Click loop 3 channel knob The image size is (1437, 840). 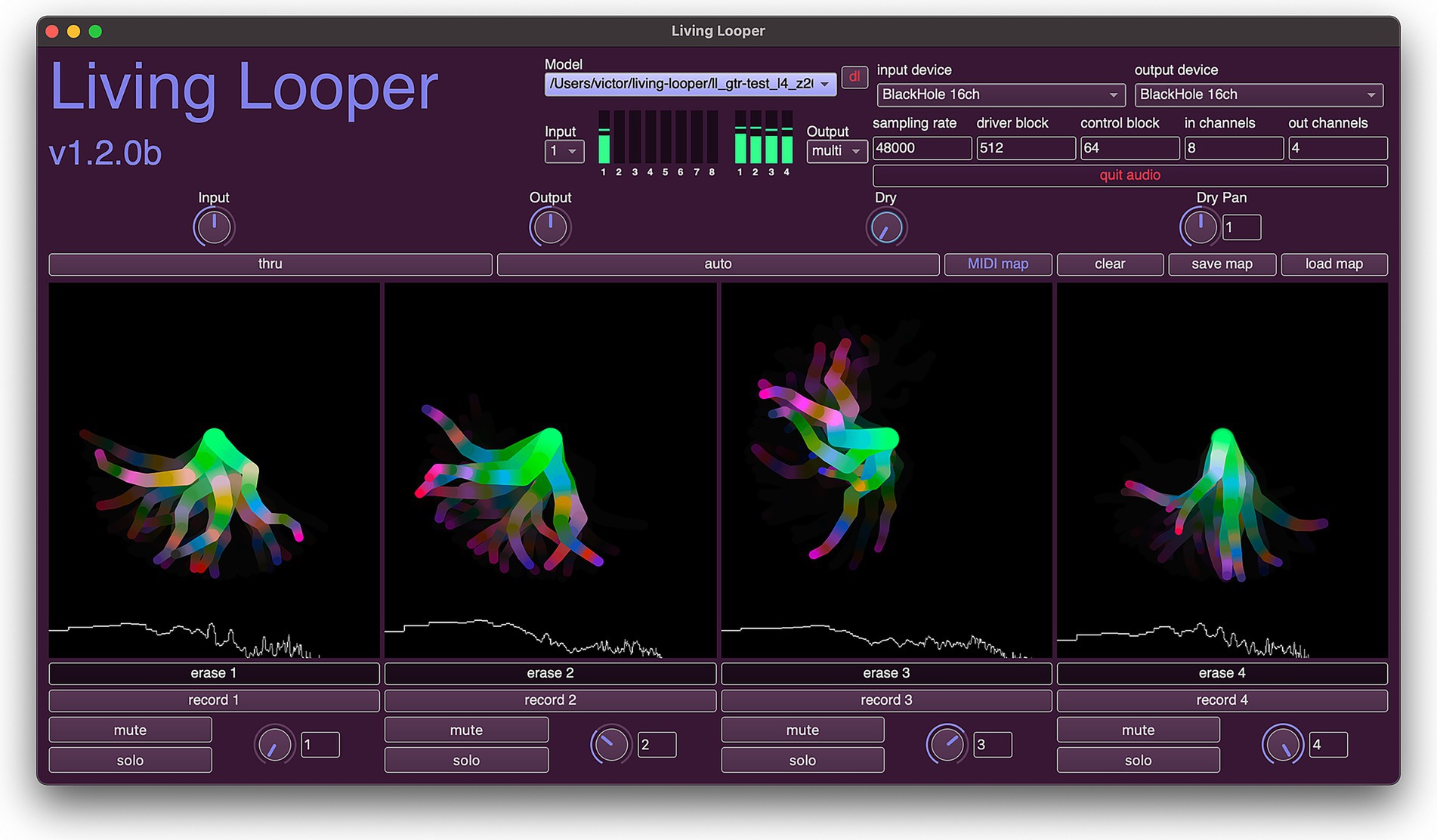click(x=946, y=745)
